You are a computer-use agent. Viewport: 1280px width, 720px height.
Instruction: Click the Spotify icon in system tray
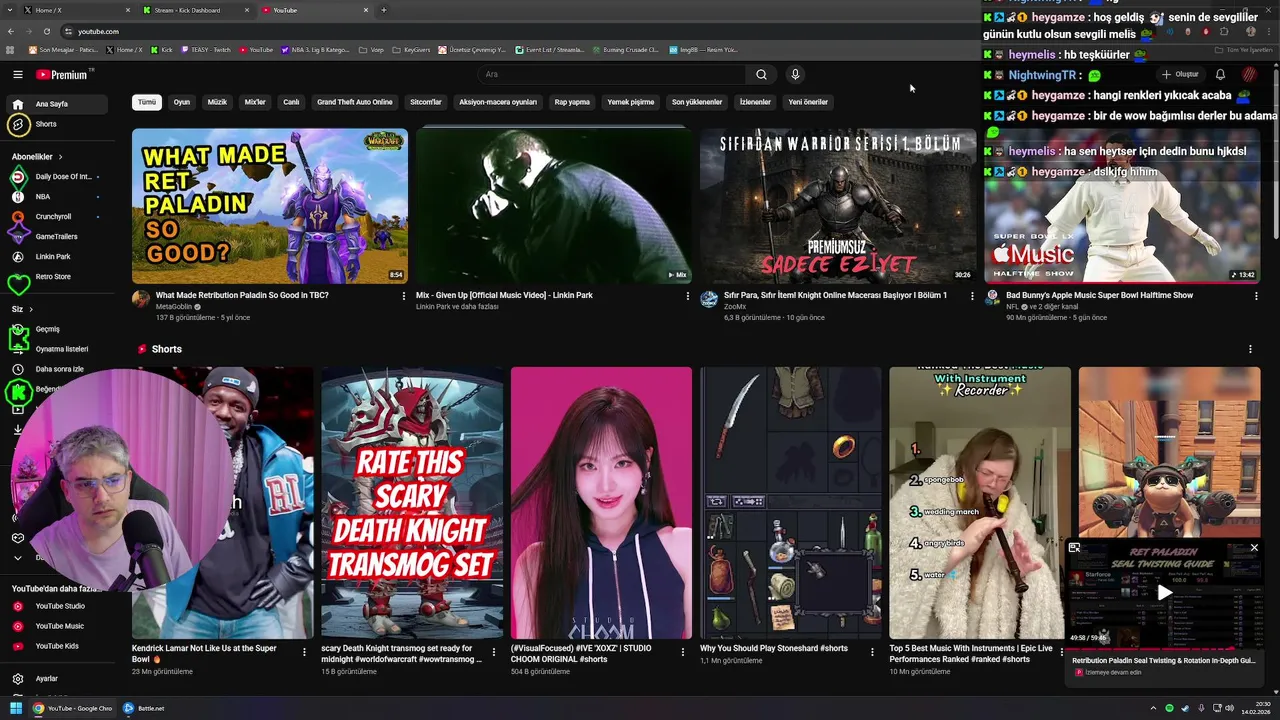point(1169,708)
